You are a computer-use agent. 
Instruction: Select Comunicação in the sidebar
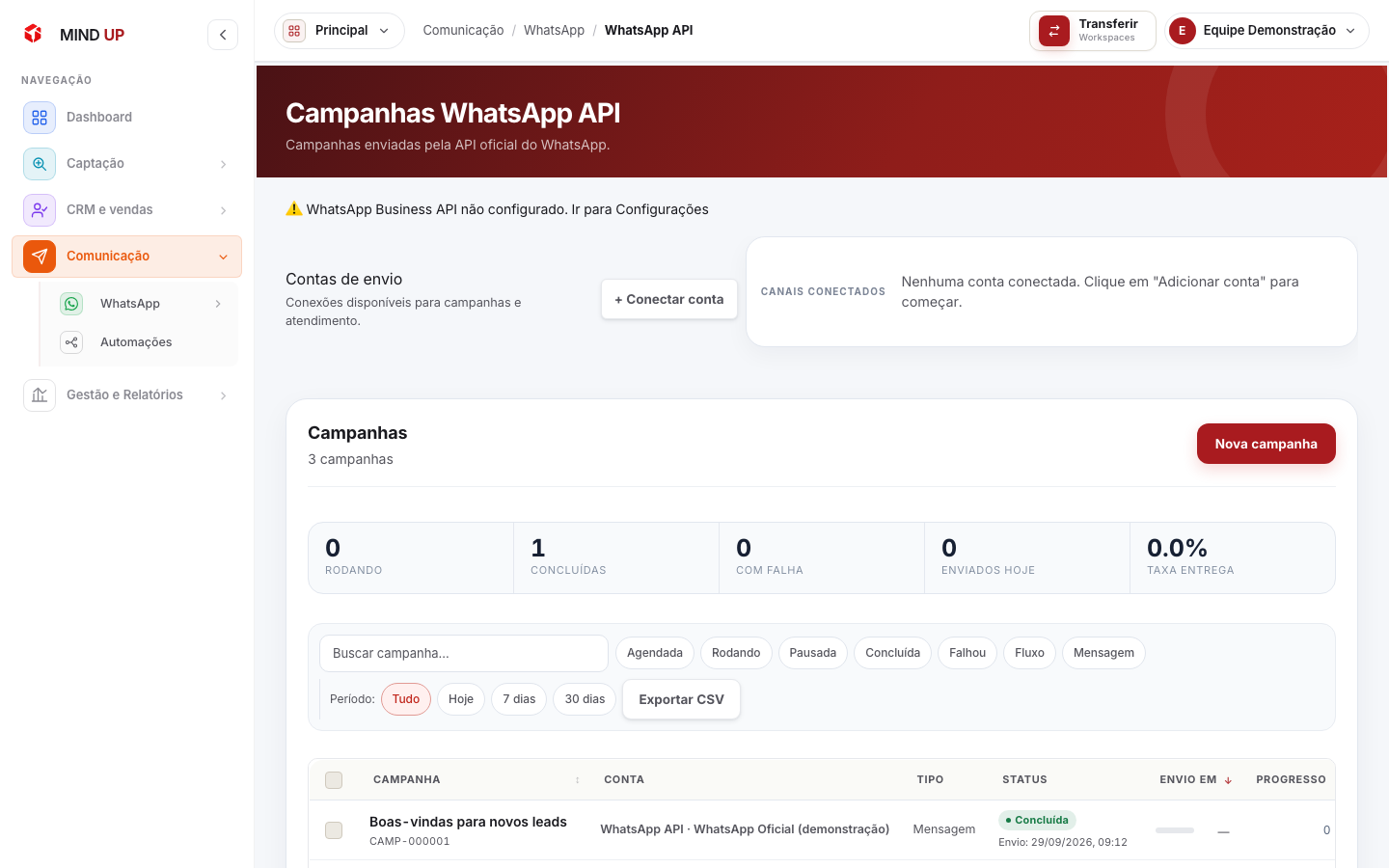click(126, 257)
